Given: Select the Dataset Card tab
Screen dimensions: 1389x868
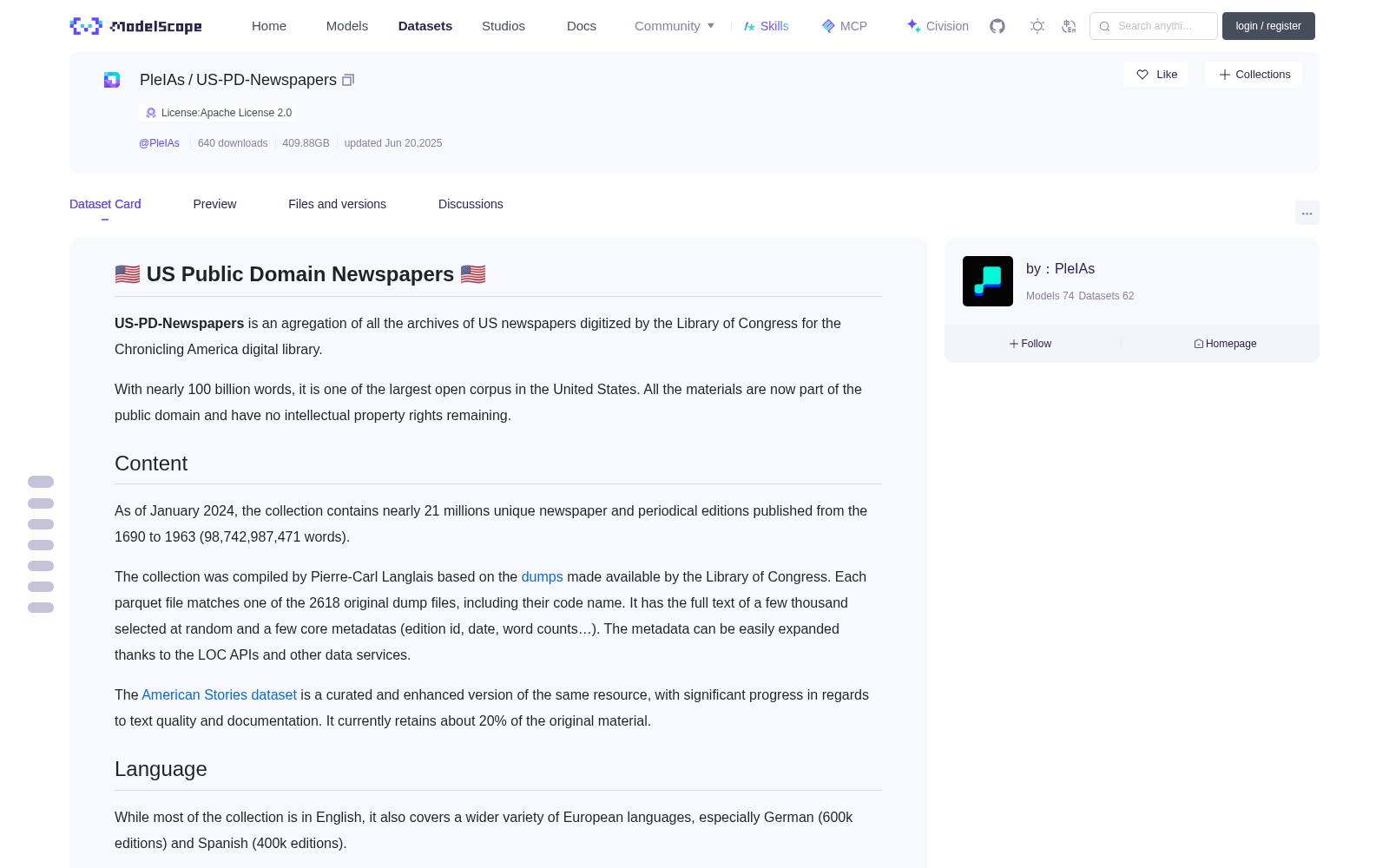Looking at the screenshot, I should click(x=105, y=204).
